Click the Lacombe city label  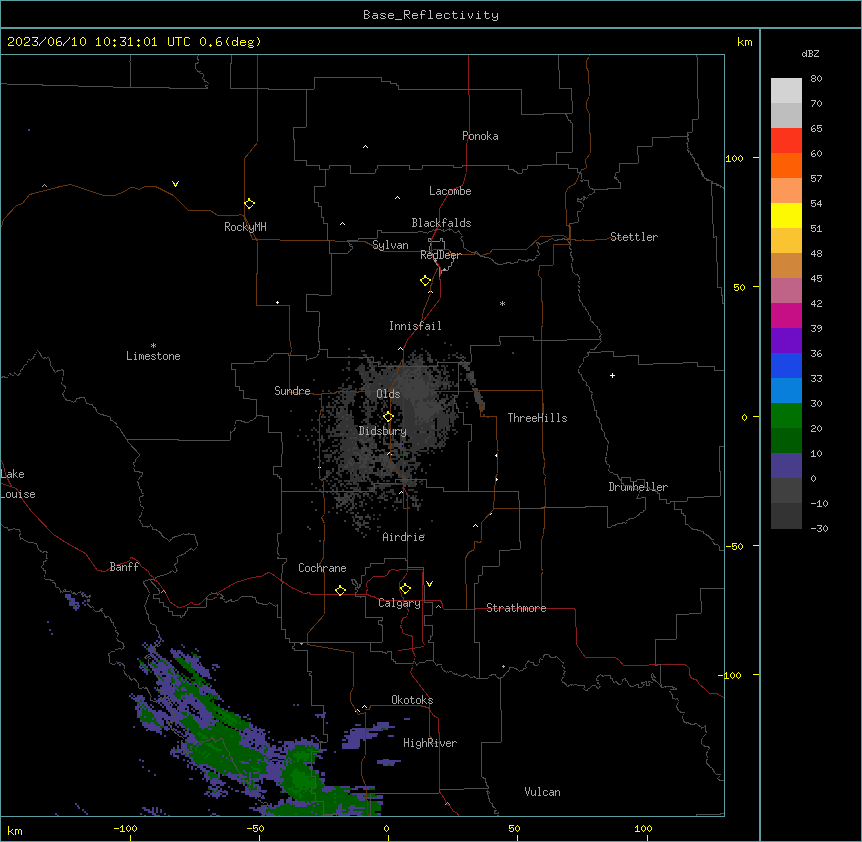[450, 191]
